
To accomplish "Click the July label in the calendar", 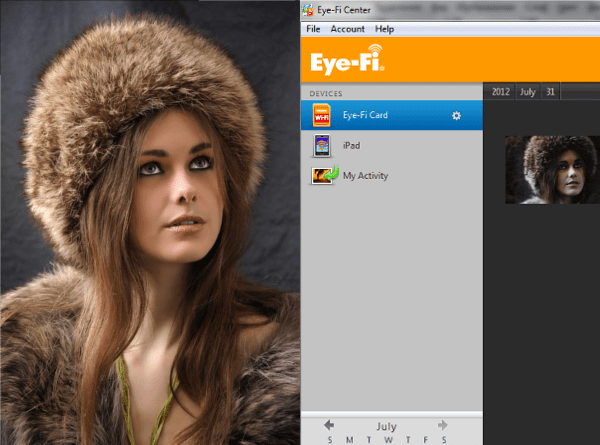I will pos(386,426).
